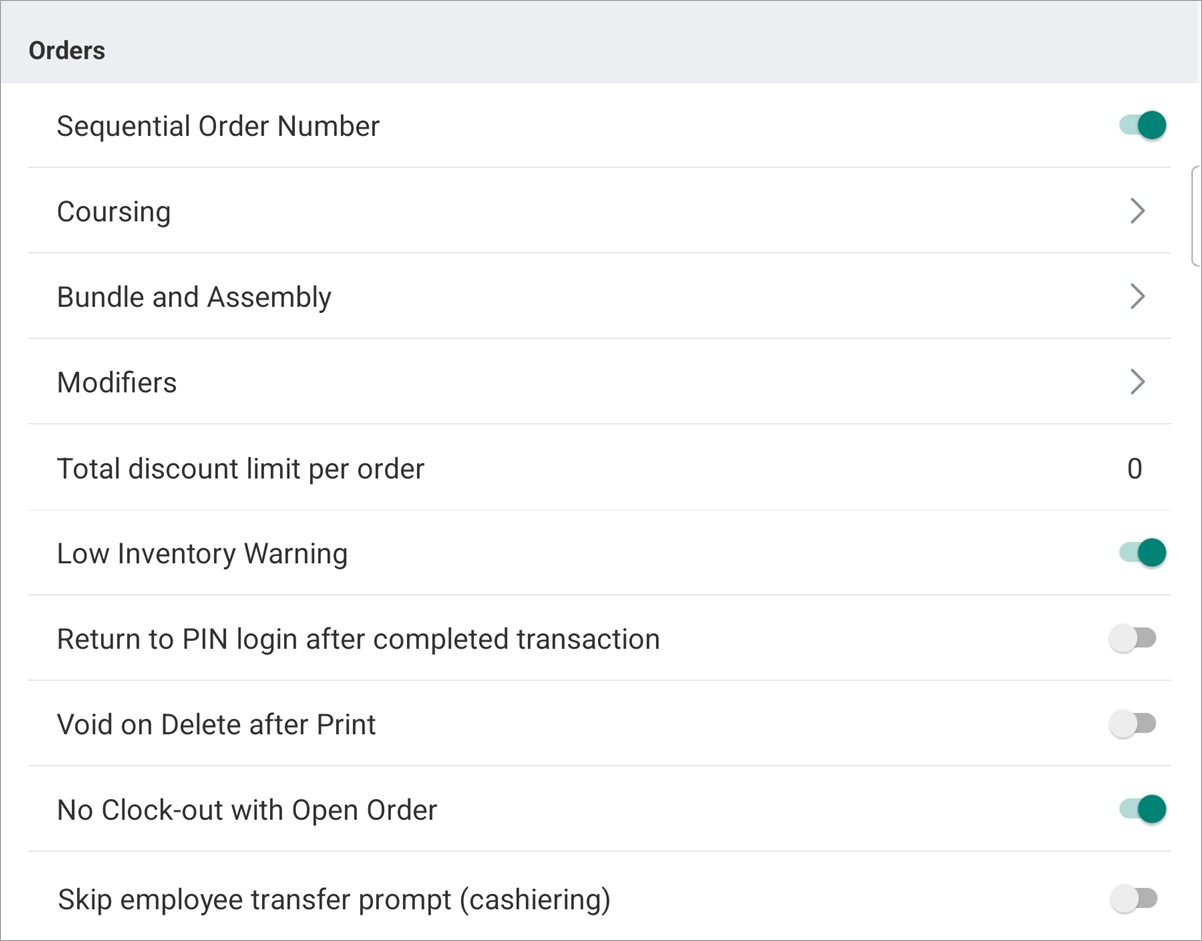The height and width of the screenshot is (941, 1202).
Task: Select the Bundle and Assembly row
Action: point(195,296)
